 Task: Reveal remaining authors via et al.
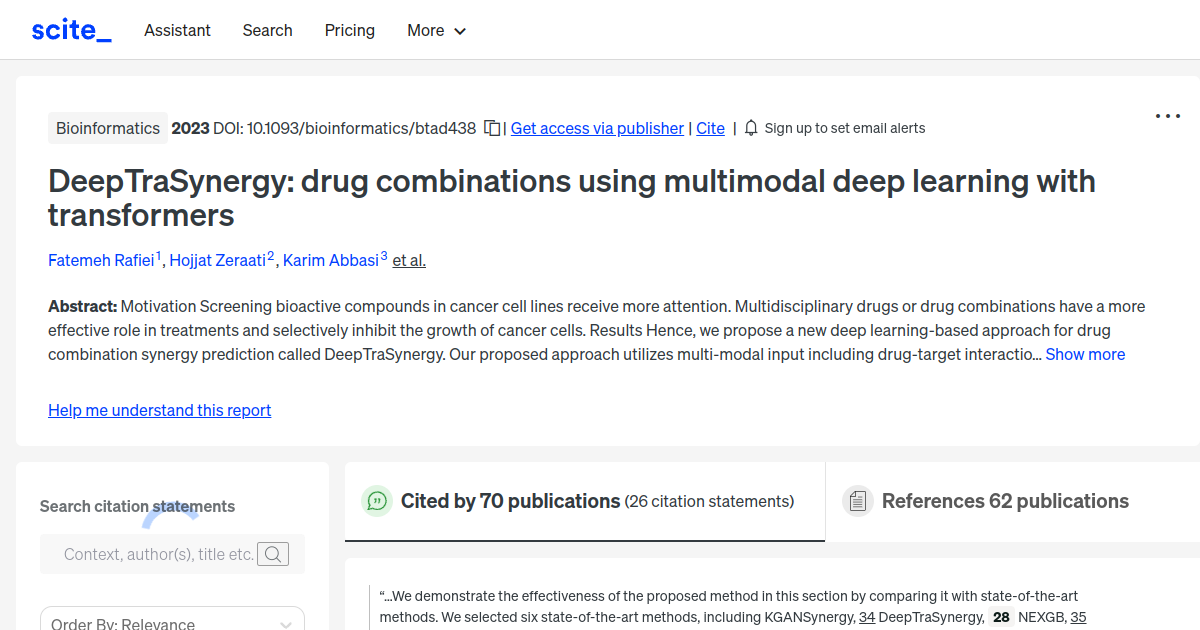(408, 260)
